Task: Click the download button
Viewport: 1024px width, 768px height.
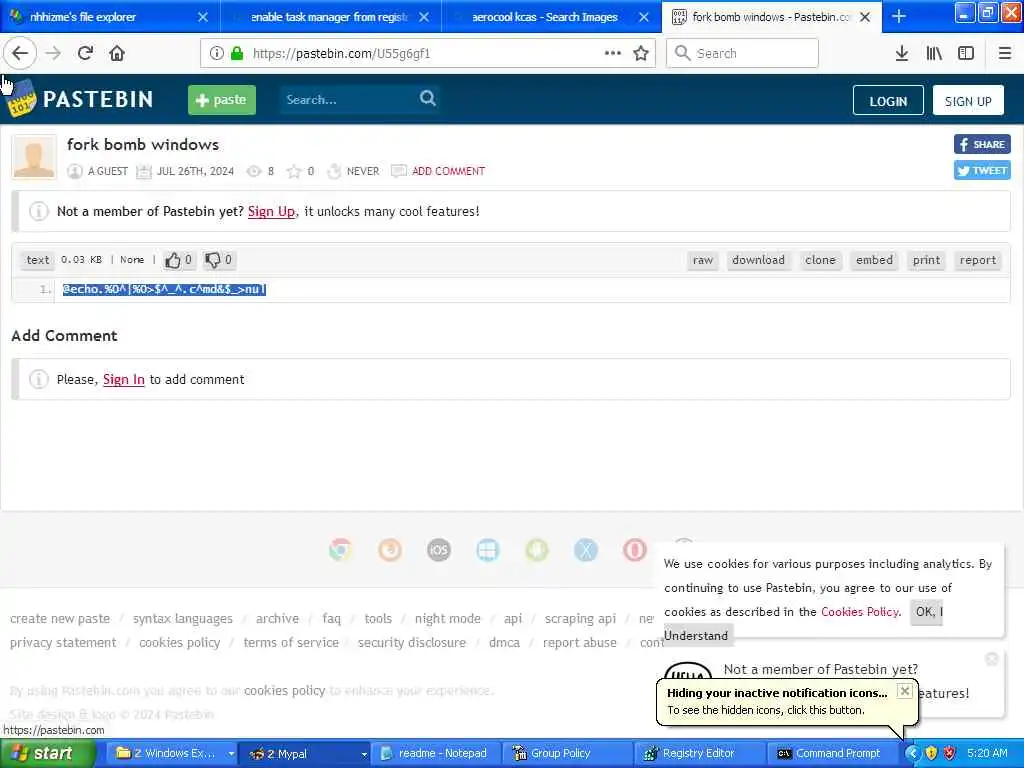Action: [x=758, y=261]
